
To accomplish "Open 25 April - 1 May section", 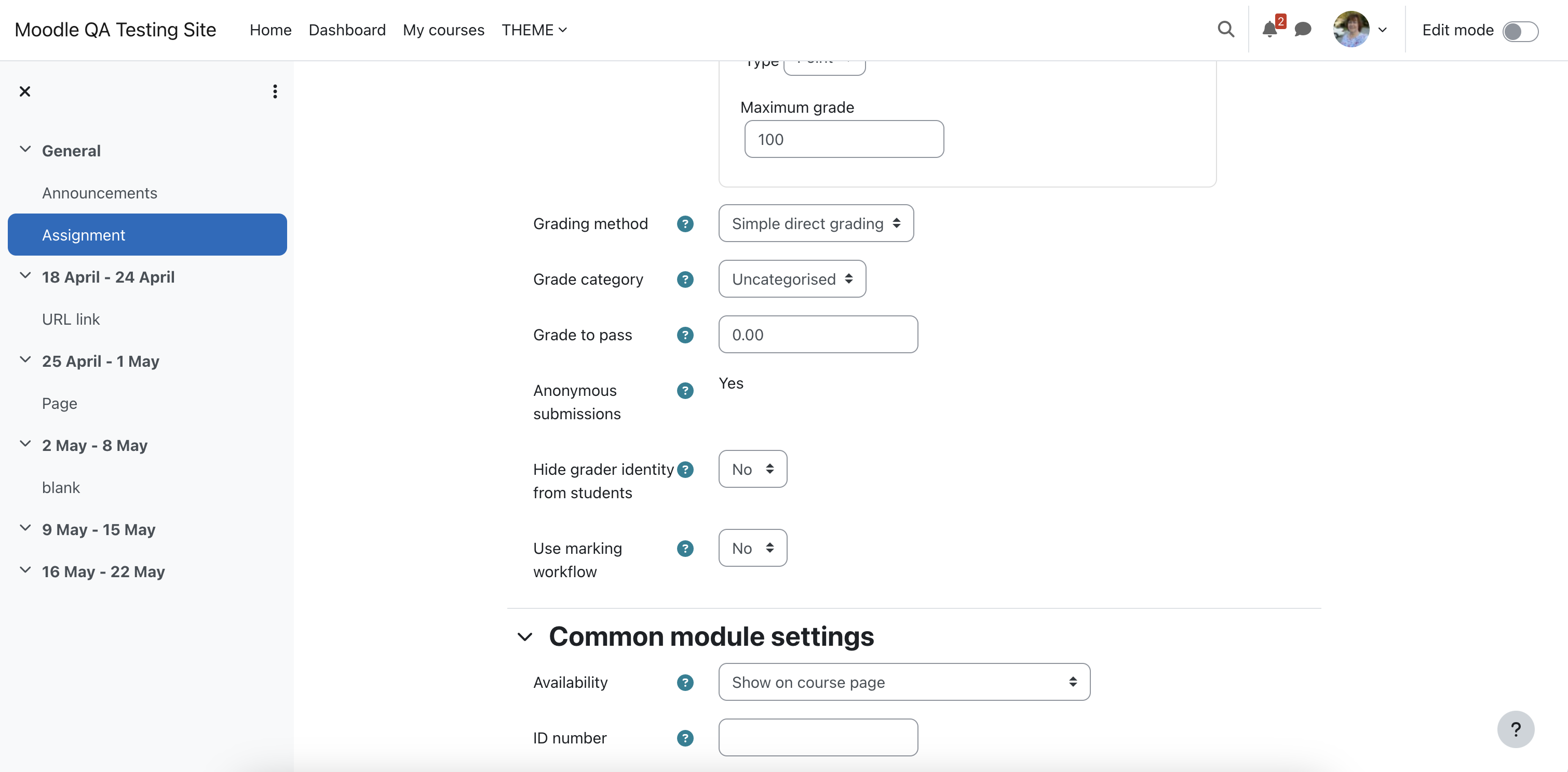I will point(100,361).
